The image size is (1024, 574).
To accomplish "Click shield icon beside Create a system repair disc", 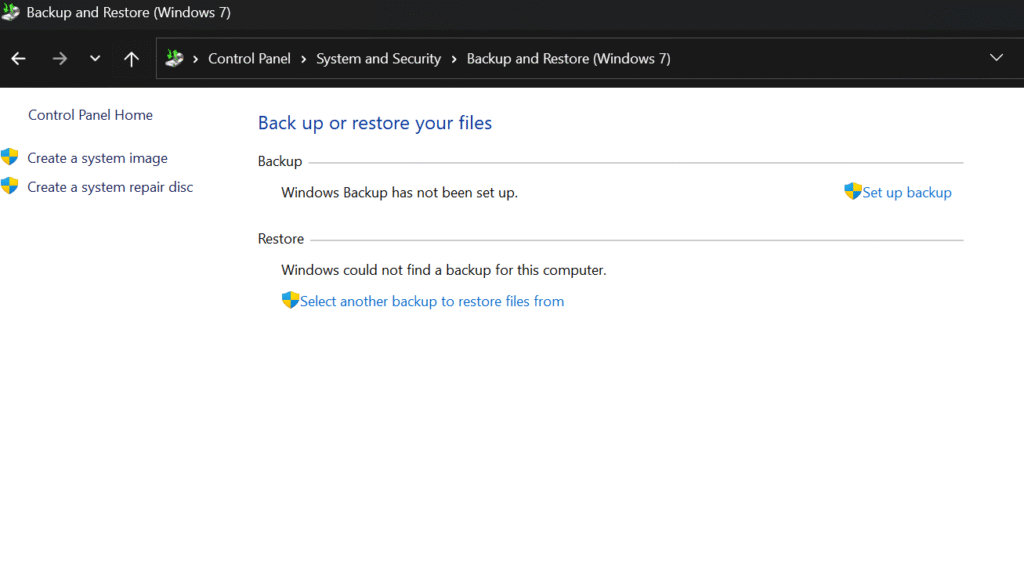I will [10, 186].
